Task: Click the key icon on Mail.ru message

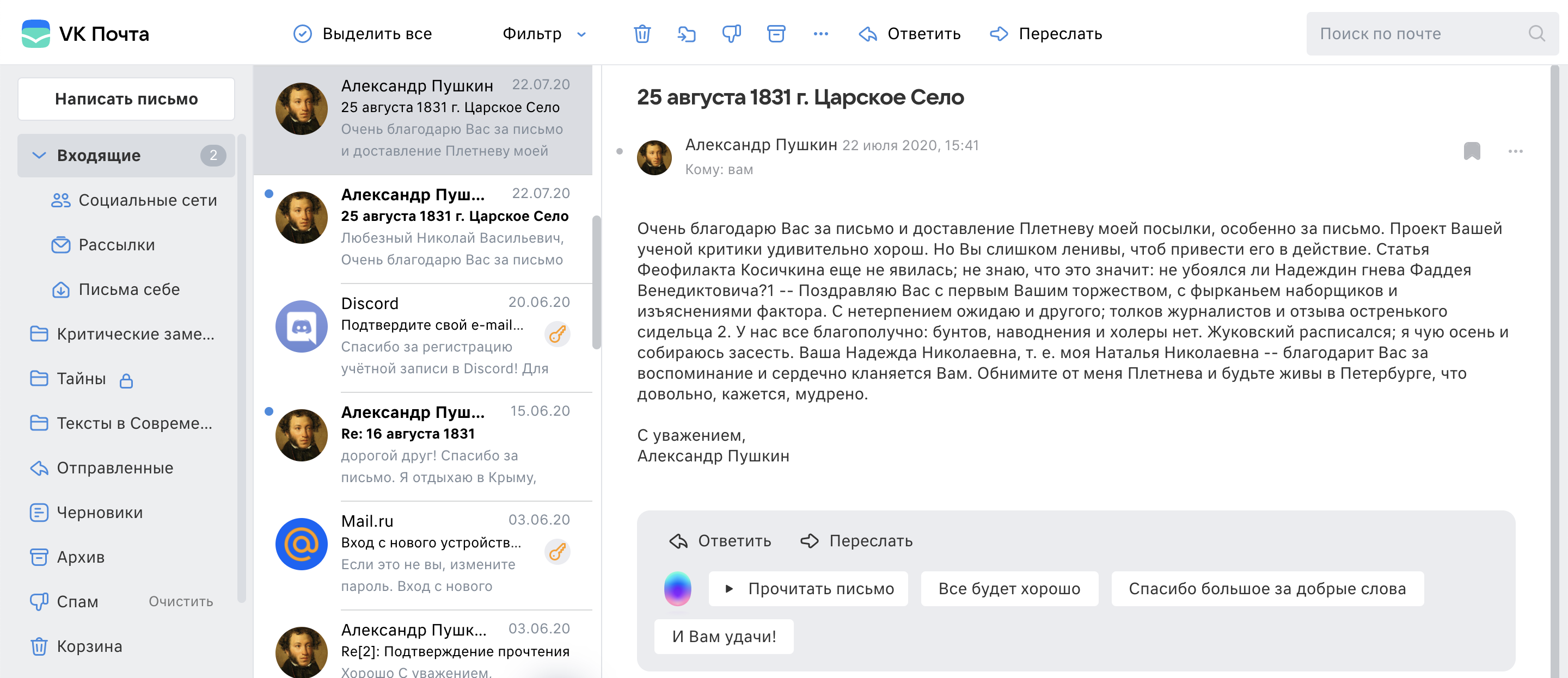Action: coord(557,551)
